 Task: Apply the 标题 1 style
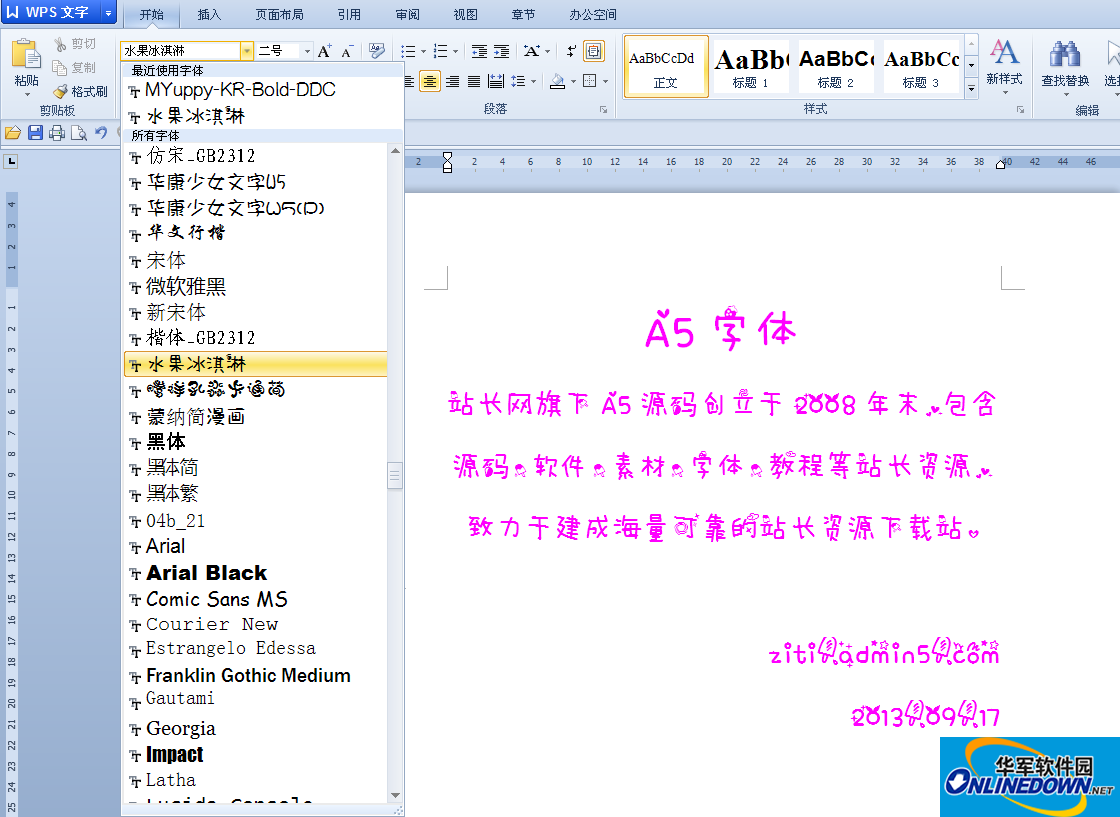pyautogui.click(x=751, y=66)
